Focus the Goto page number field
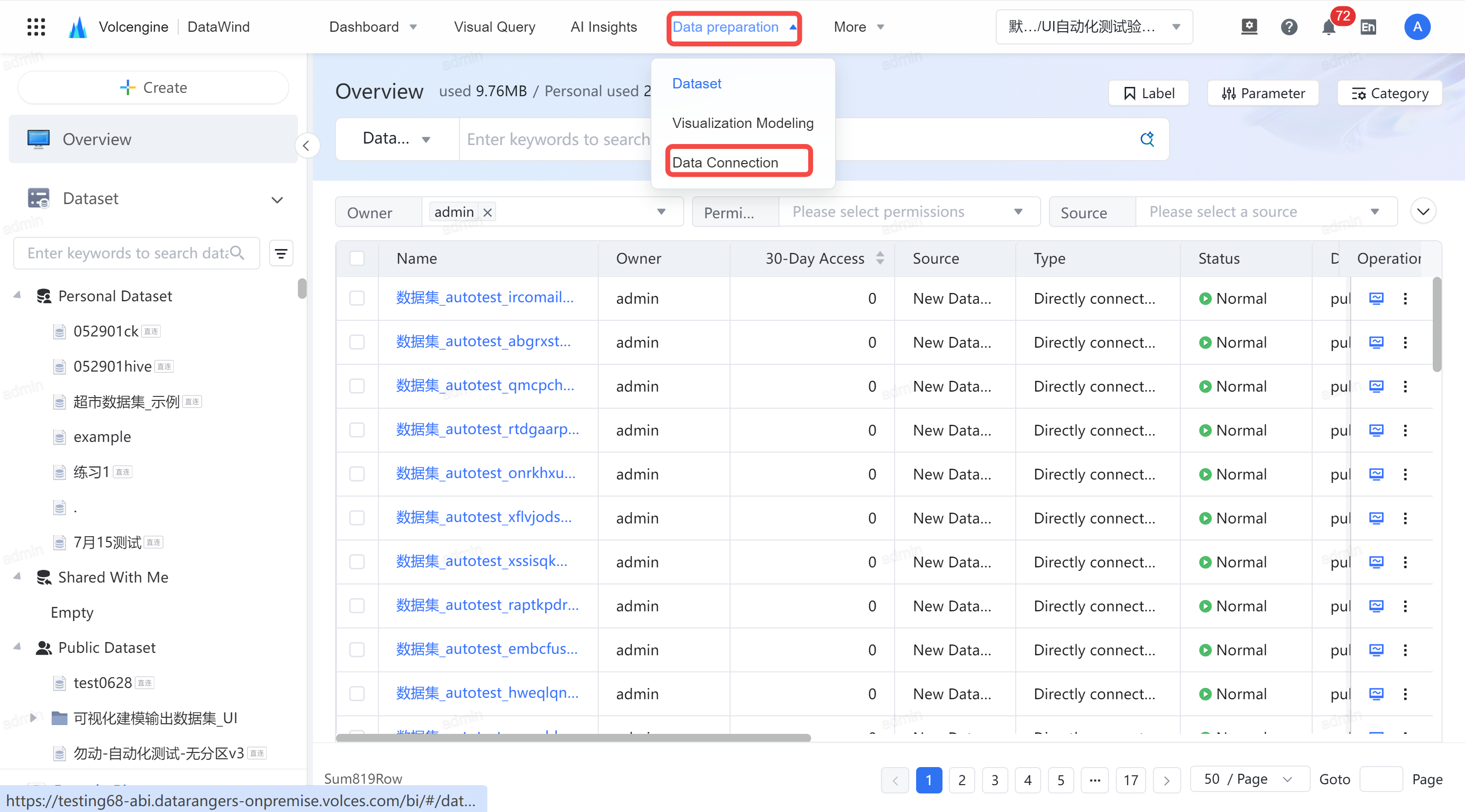 1381,779
